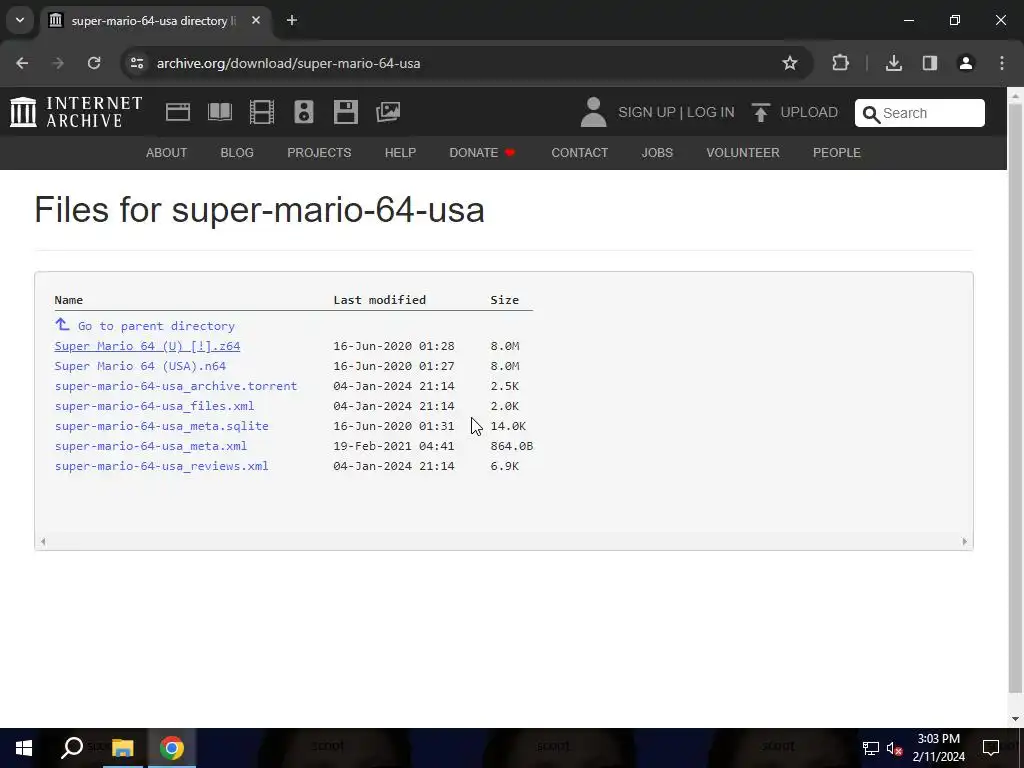The height and width of the screenshot is (768, 1024).
Task: Open the Audio speaker icon
Action: 304,112
